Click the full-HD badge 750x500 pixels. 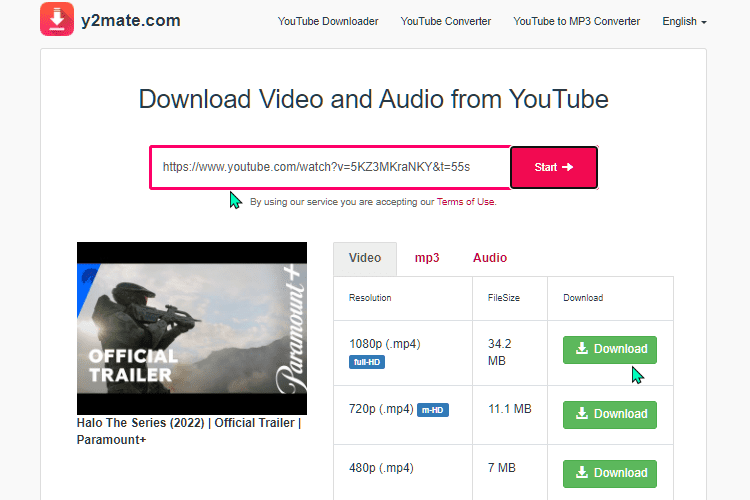coord(367,362)
